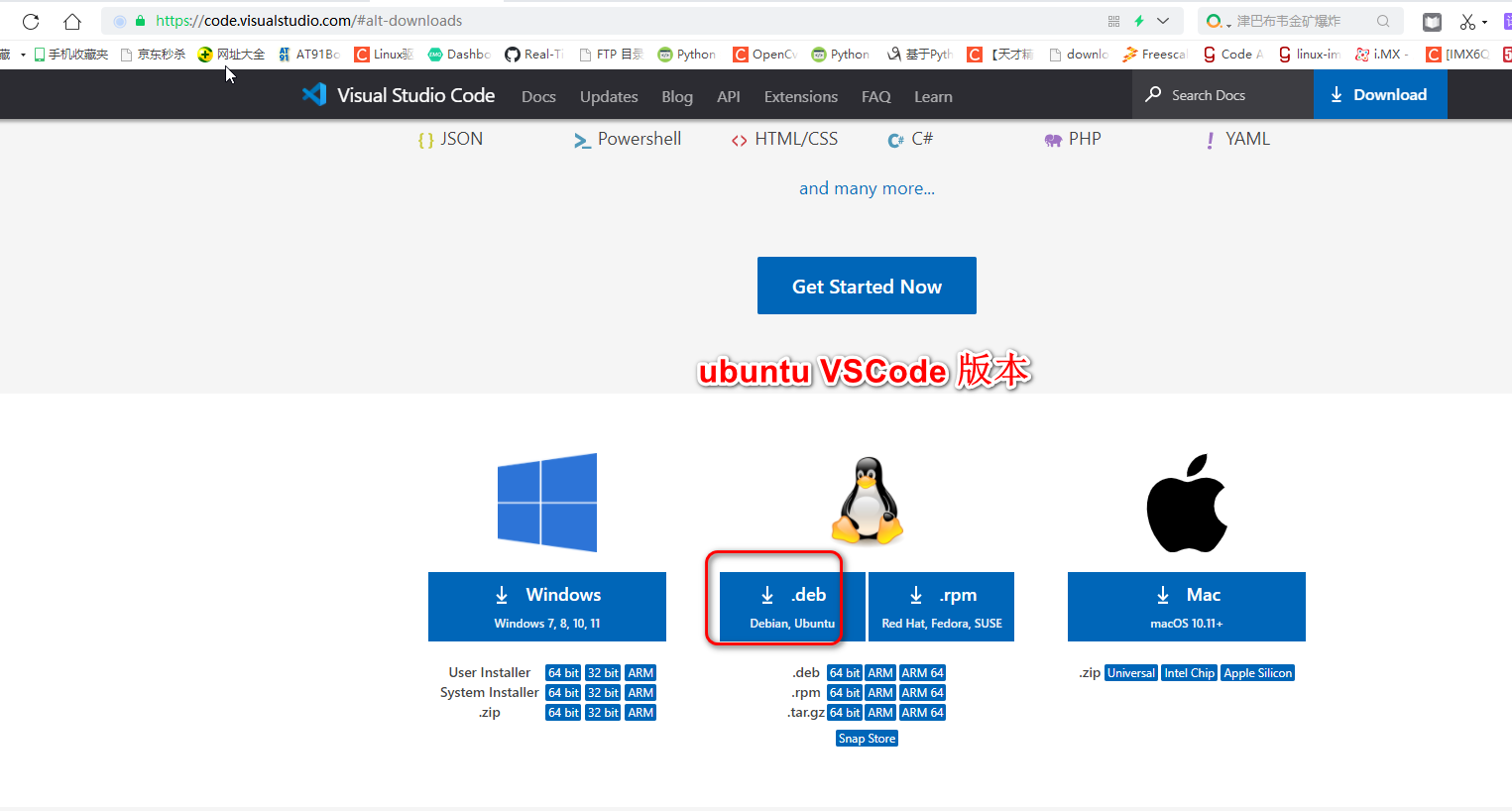Open the Tux penguin Linux section icon
1512x811 pixels.
[867, 501]
